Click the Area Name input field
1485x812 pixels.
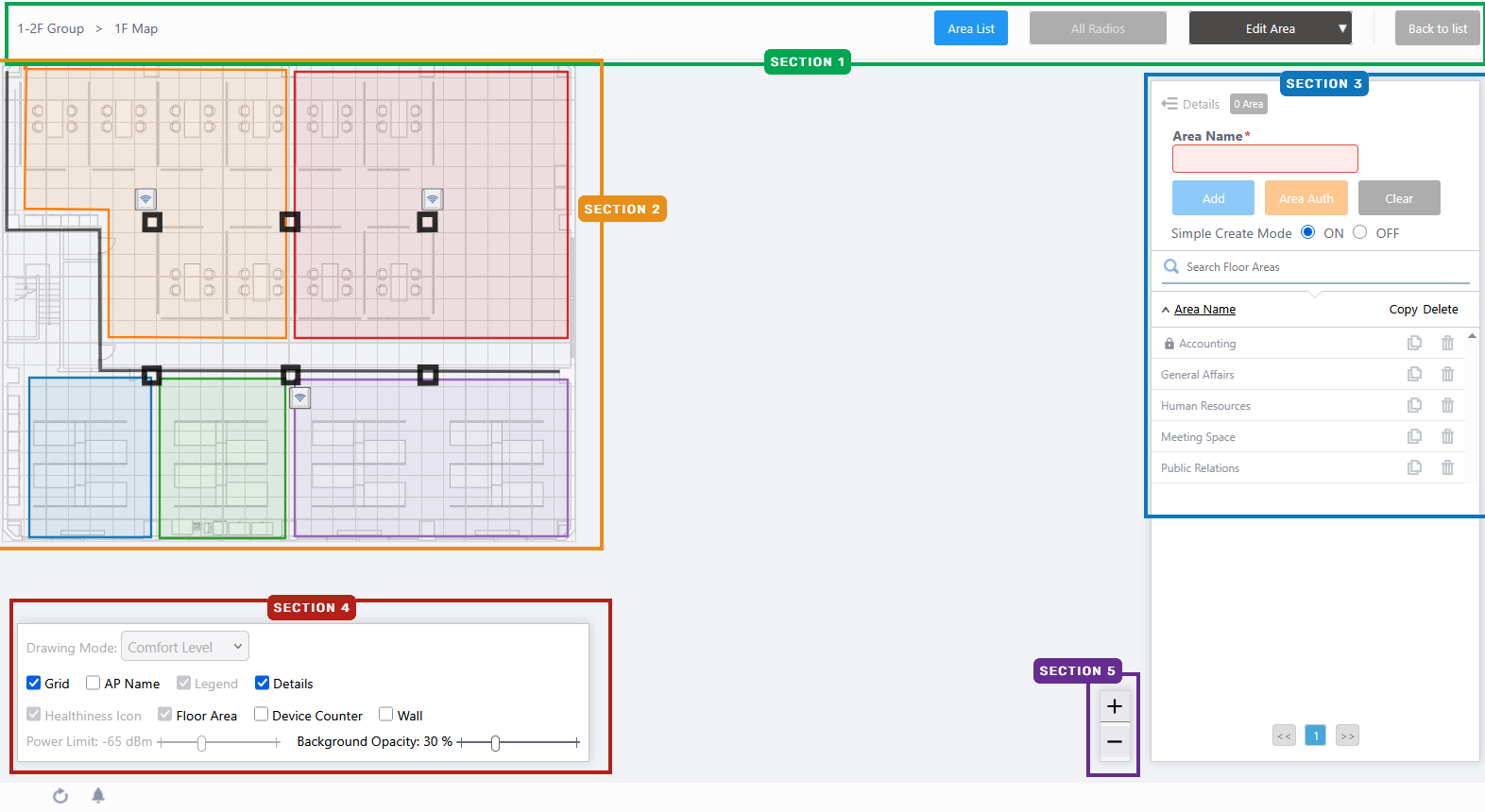1265,159
